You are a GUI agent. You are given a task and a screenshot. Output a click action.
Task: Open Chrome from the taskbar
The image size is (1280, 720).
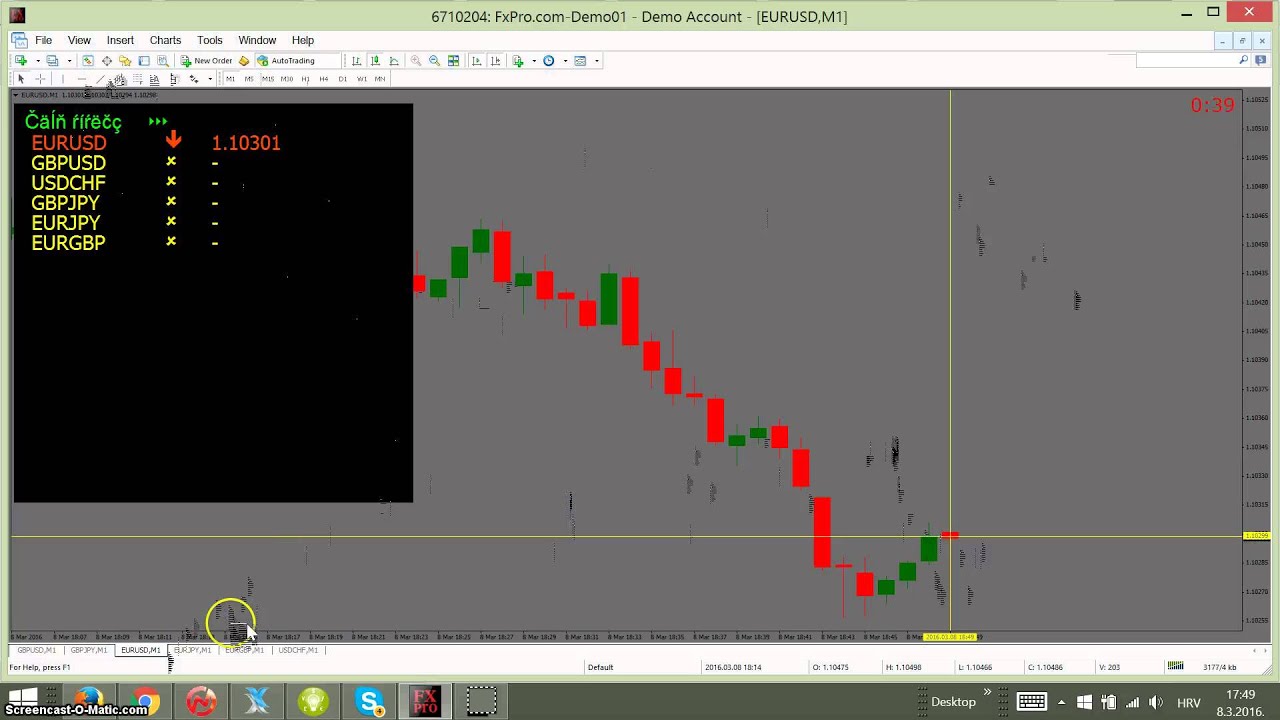(x=146, y=702)
